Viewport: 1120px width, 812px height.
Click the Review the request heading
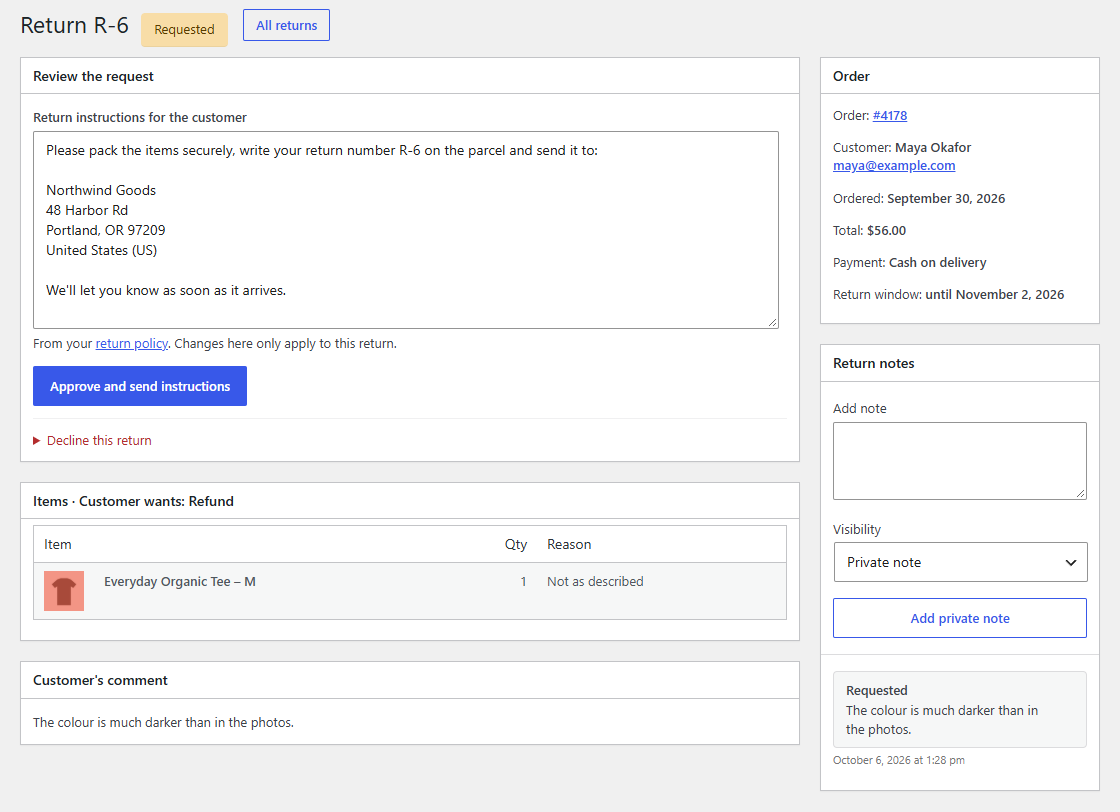(93, 76)
